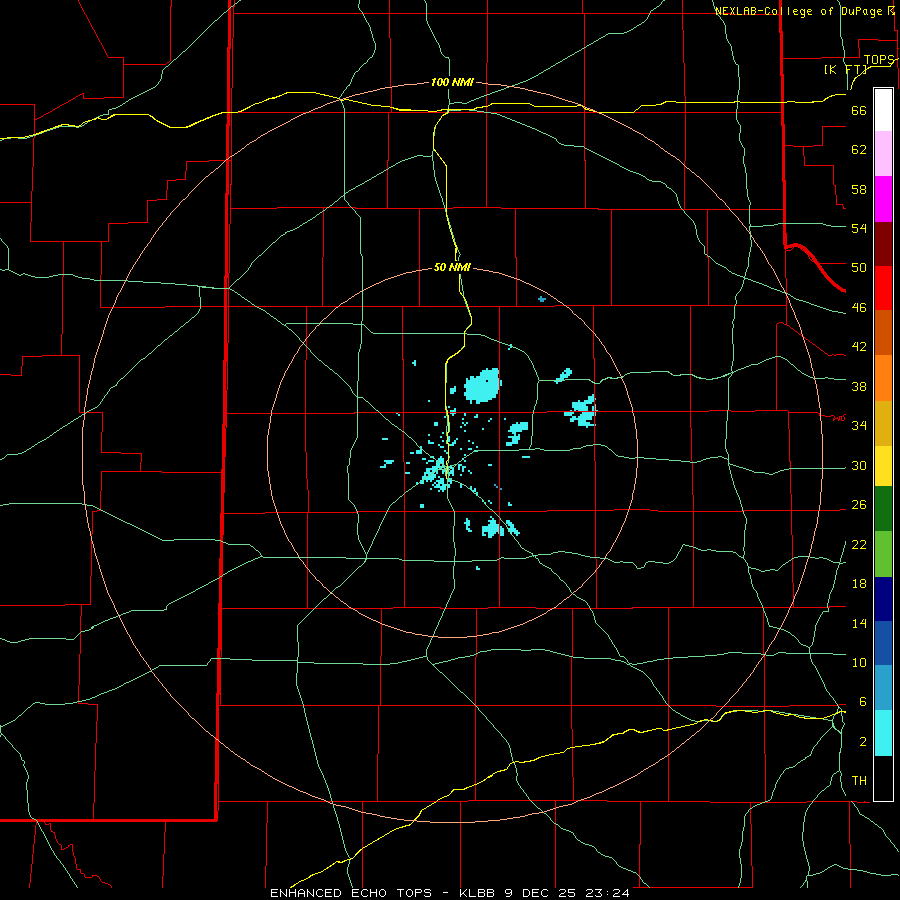Click the NEXLAB-College of DuPage label
Image resolution: width=900 pixels, height=900 pixels.
(x=801, y=11)
